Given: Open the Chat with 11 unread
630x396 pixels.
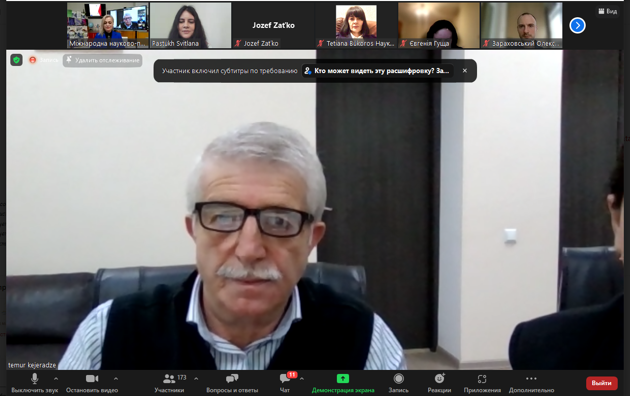Looking at the screenshot, I should [285, 378].
